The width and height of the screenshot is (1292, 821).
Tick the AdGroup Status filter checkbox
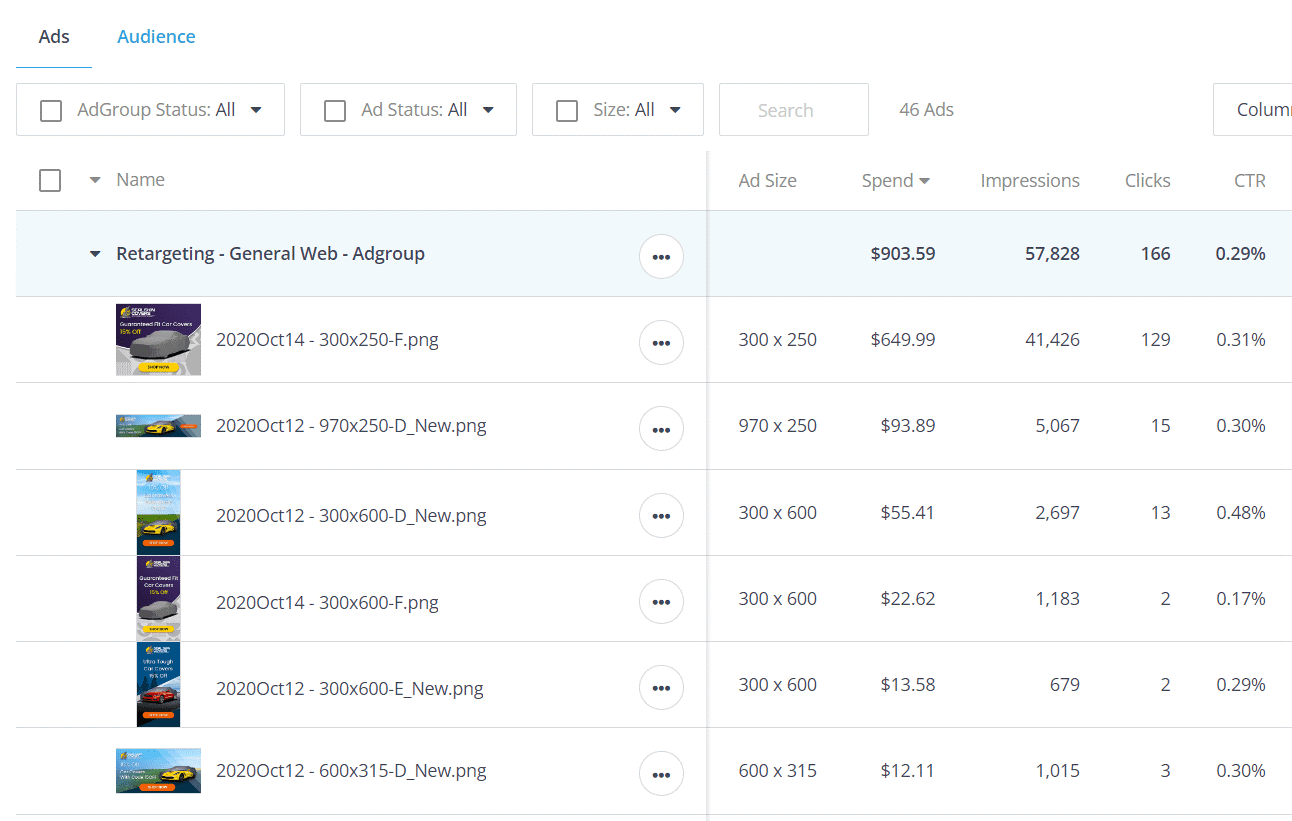tap(51, 110)
